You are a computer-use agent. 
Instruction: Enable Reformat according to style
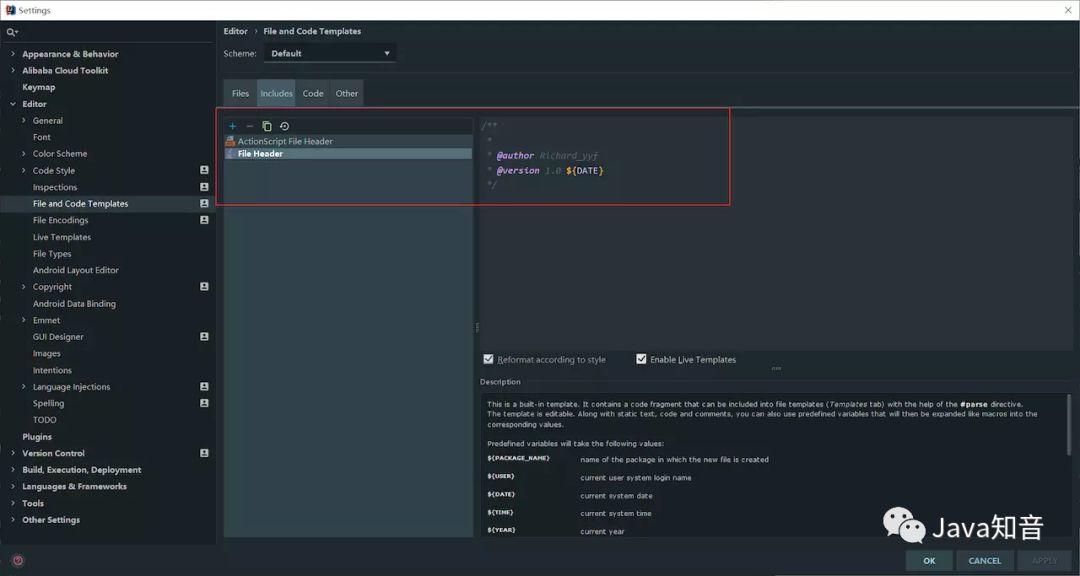488,359
